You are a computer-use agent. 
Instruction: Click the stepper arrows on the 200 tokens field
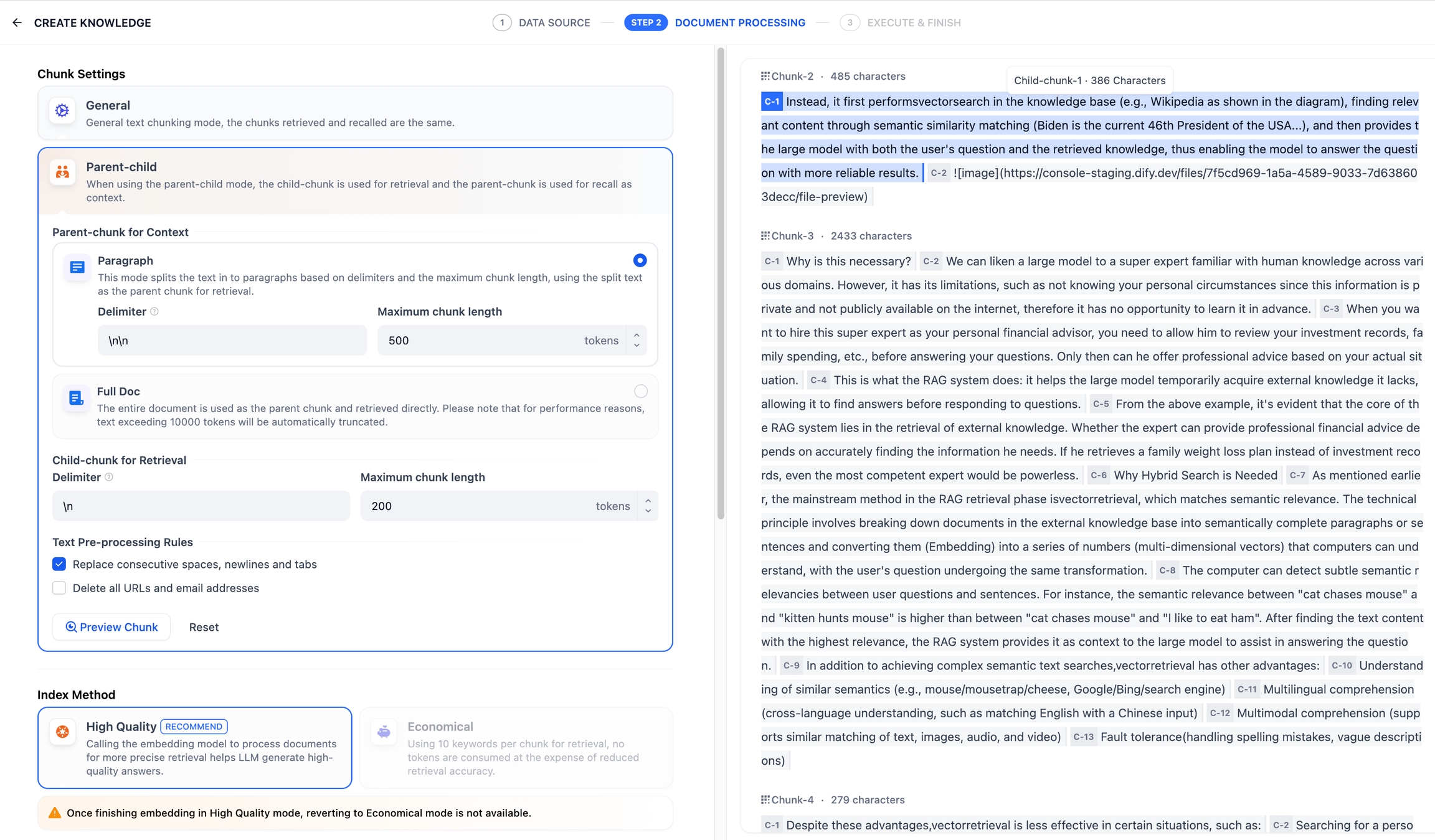click(x=648, y=506)
